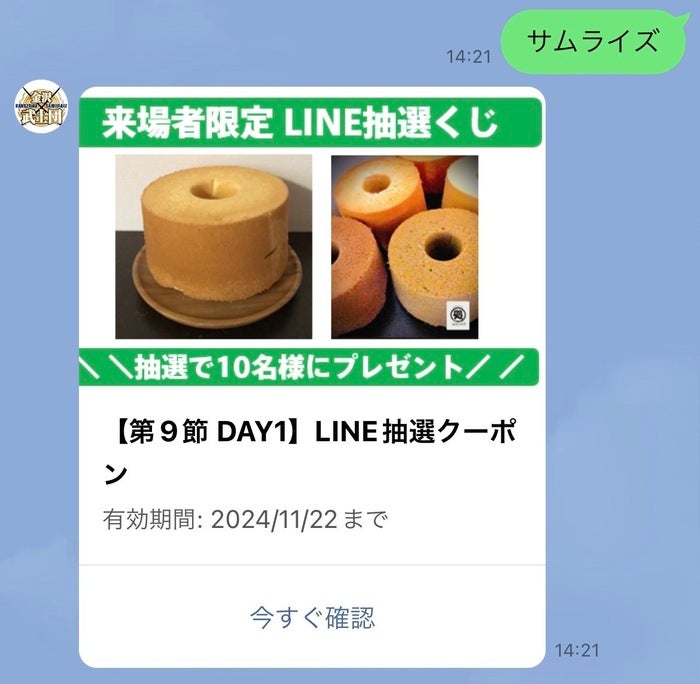Tap the pink chiffon cake at photo's lower left
The height and width of the screenshot is (684, 700).
(356, 279)
